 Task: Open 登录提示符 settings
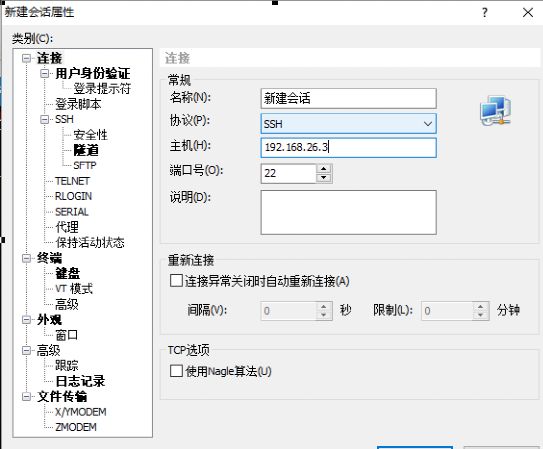tap(102, 89)
